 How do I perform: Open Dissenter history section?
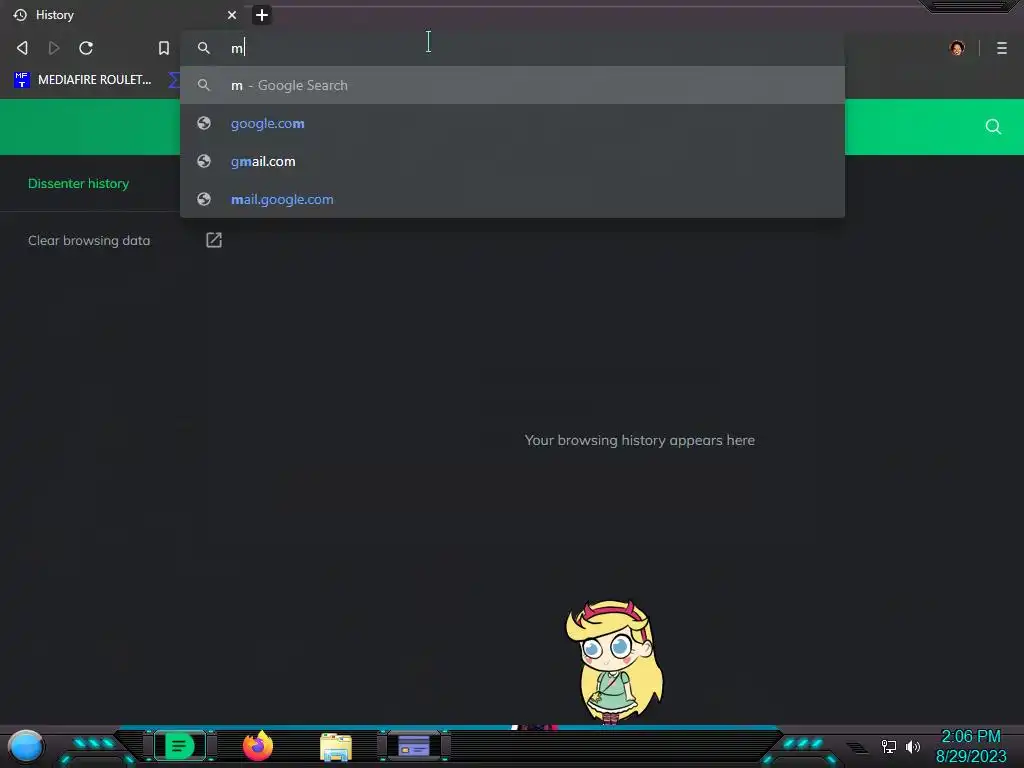tap(78, 184)
